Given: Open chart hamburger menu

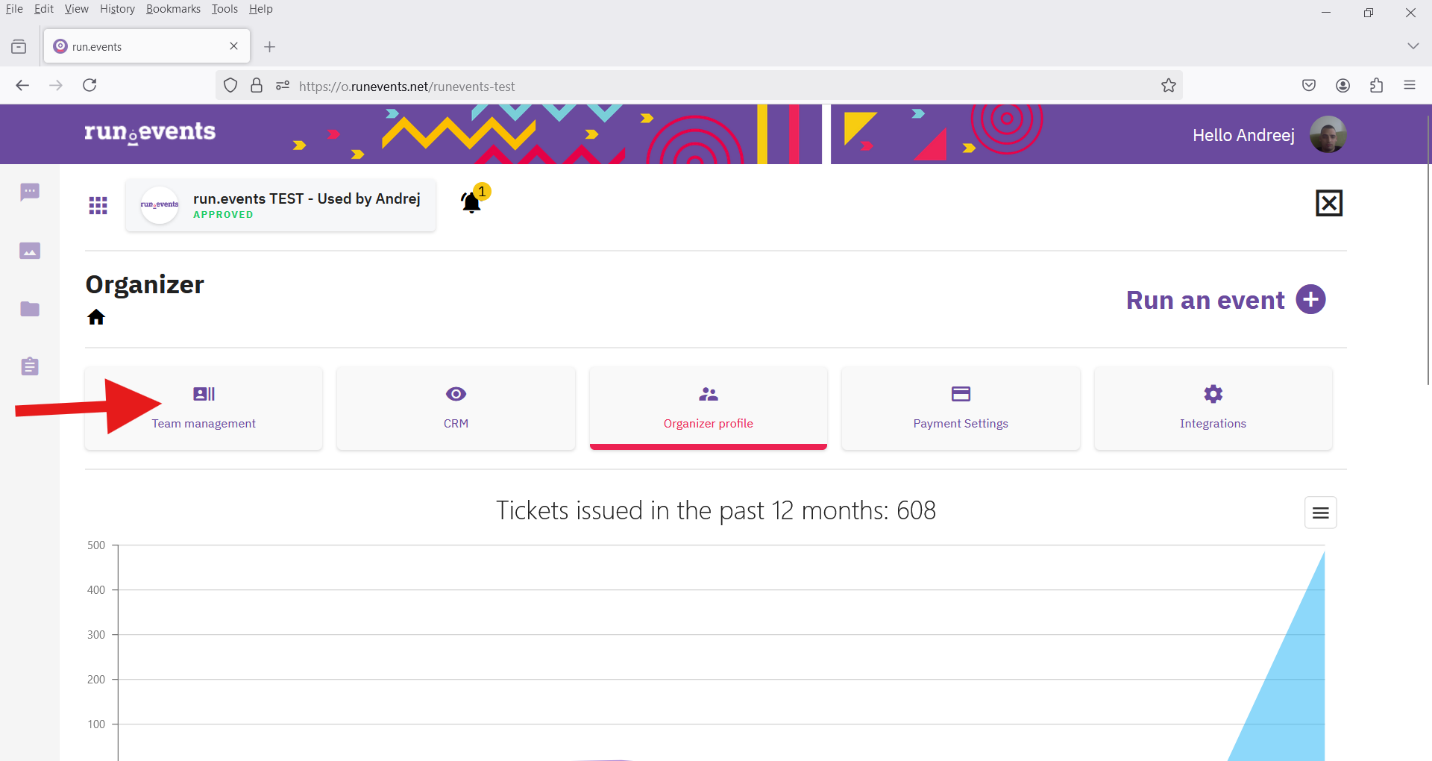Looking at the screenshot, I should 1320,513.
